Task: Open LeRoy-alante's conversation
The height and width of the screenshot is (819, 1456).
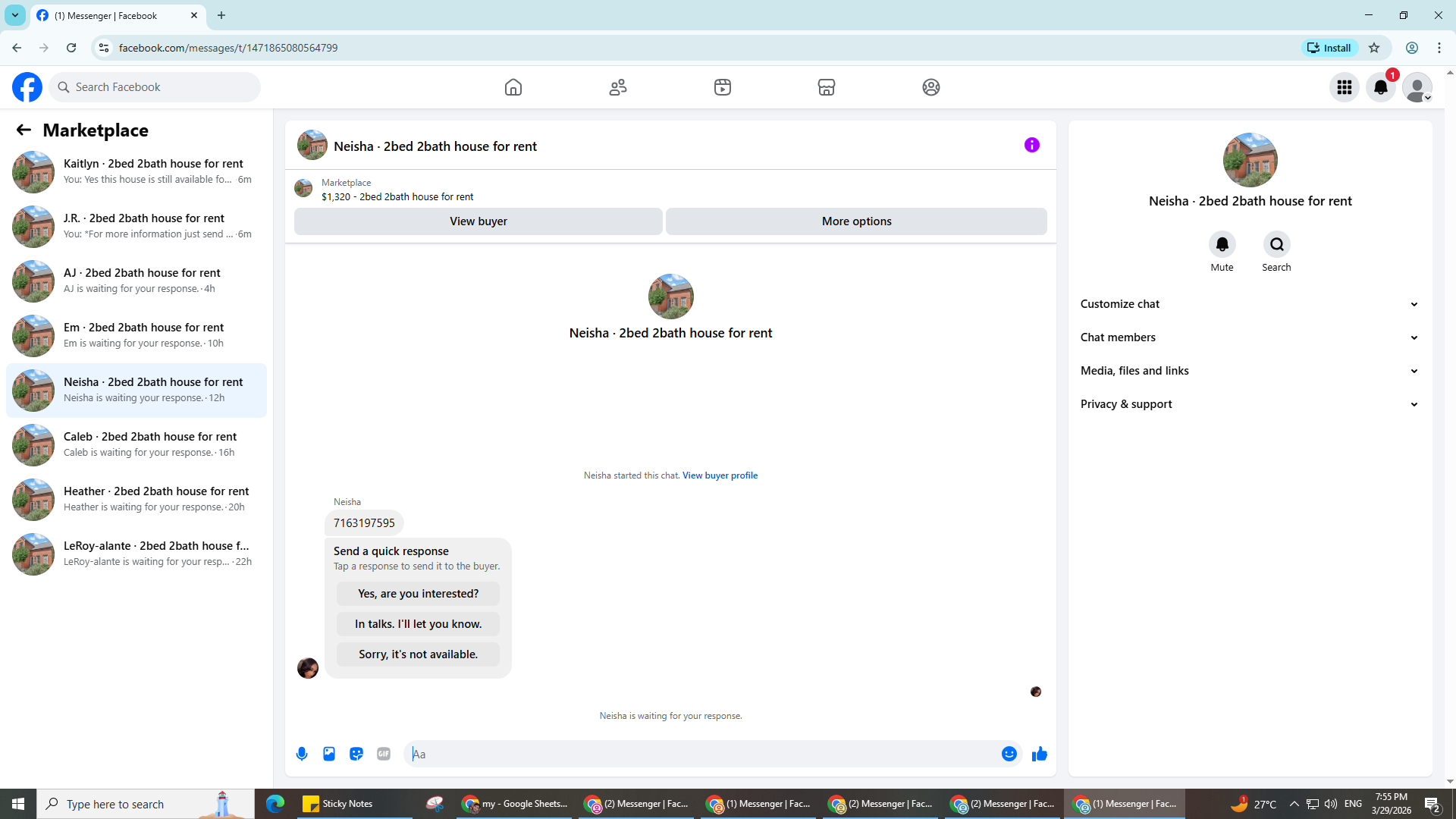Action: (136, 554)
